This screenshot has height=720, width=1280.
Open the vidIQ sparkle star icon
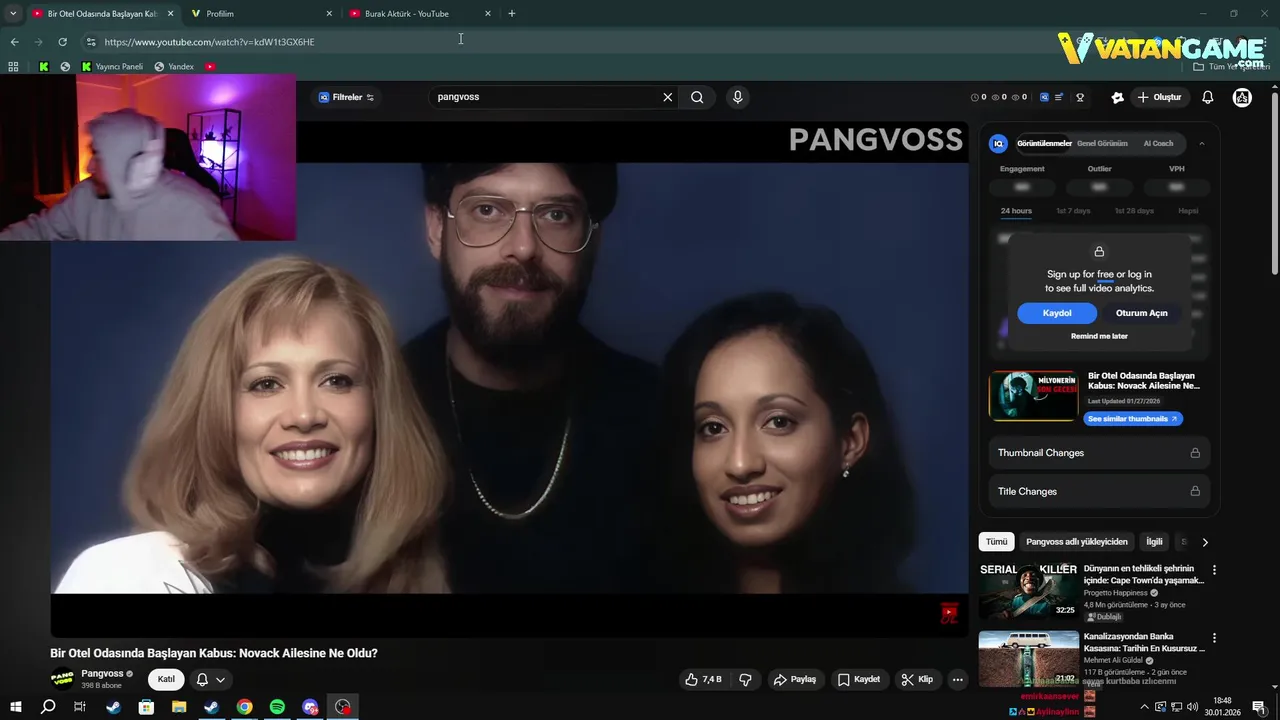1118,97
